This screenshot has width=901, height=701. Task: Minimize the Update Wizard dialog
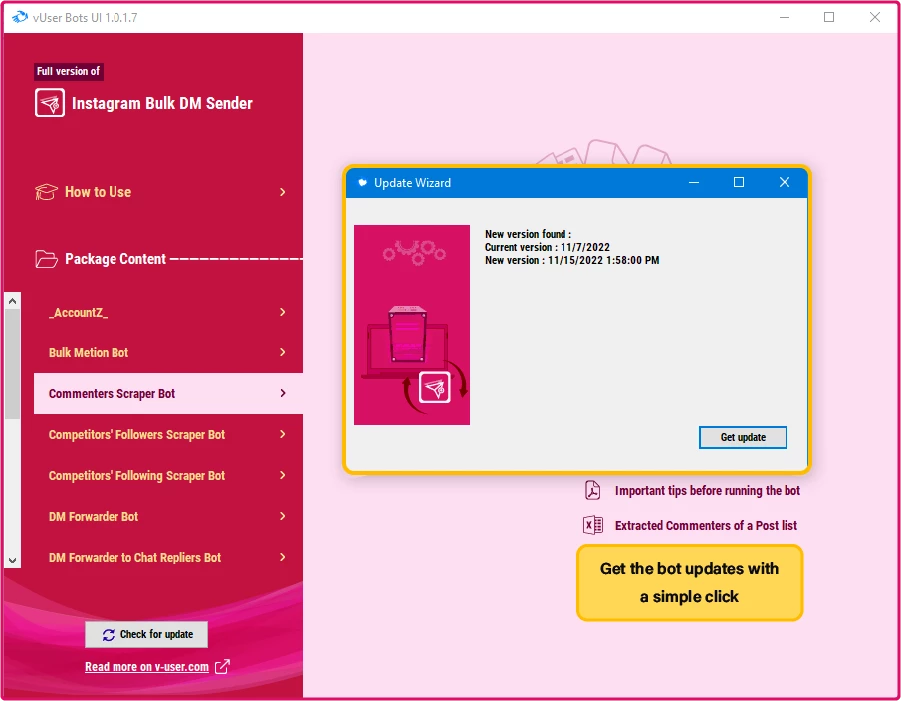pos(694,183)
